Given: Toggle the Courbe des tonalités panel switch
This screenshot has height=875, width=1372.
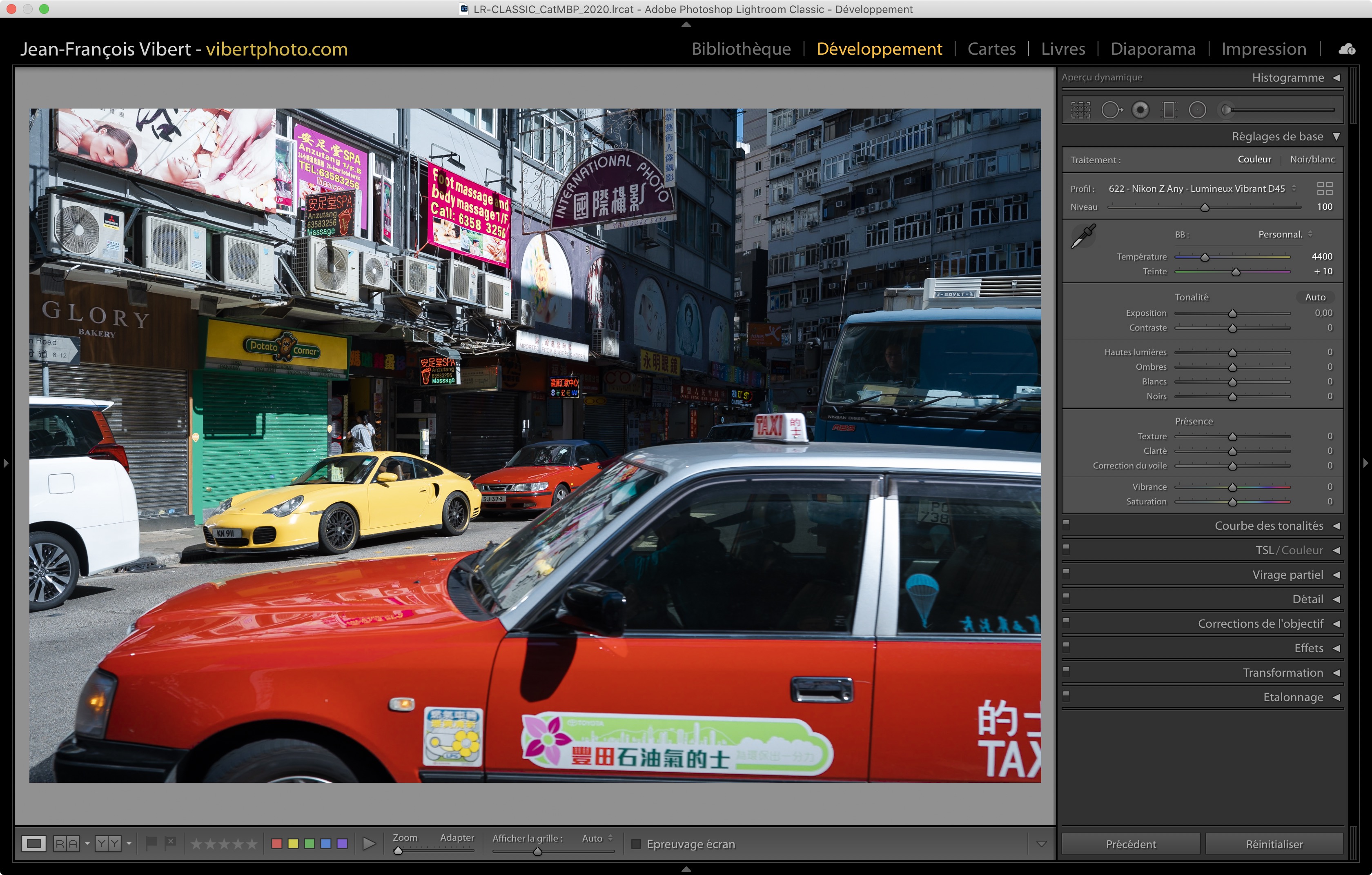Looking at the screenshot, I should [1066, 524].
